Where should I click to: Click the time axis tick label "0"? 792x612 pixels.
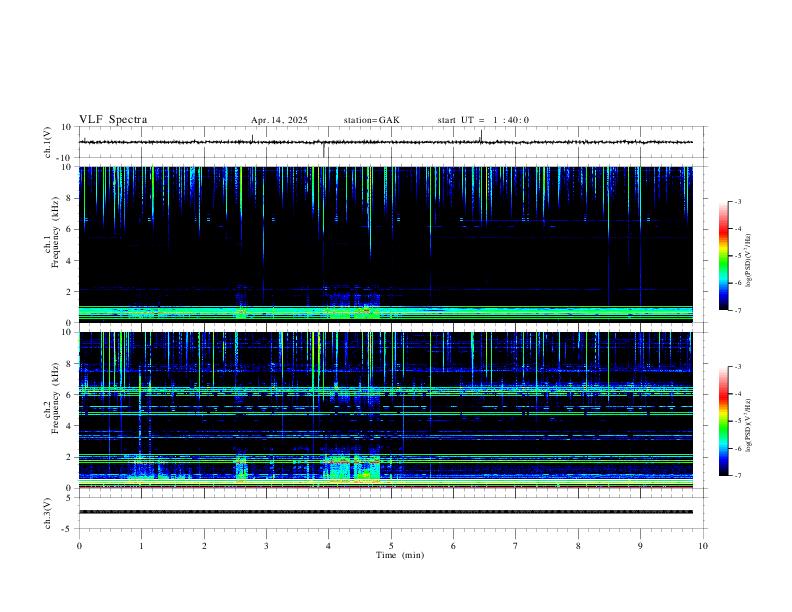point(79,546)
